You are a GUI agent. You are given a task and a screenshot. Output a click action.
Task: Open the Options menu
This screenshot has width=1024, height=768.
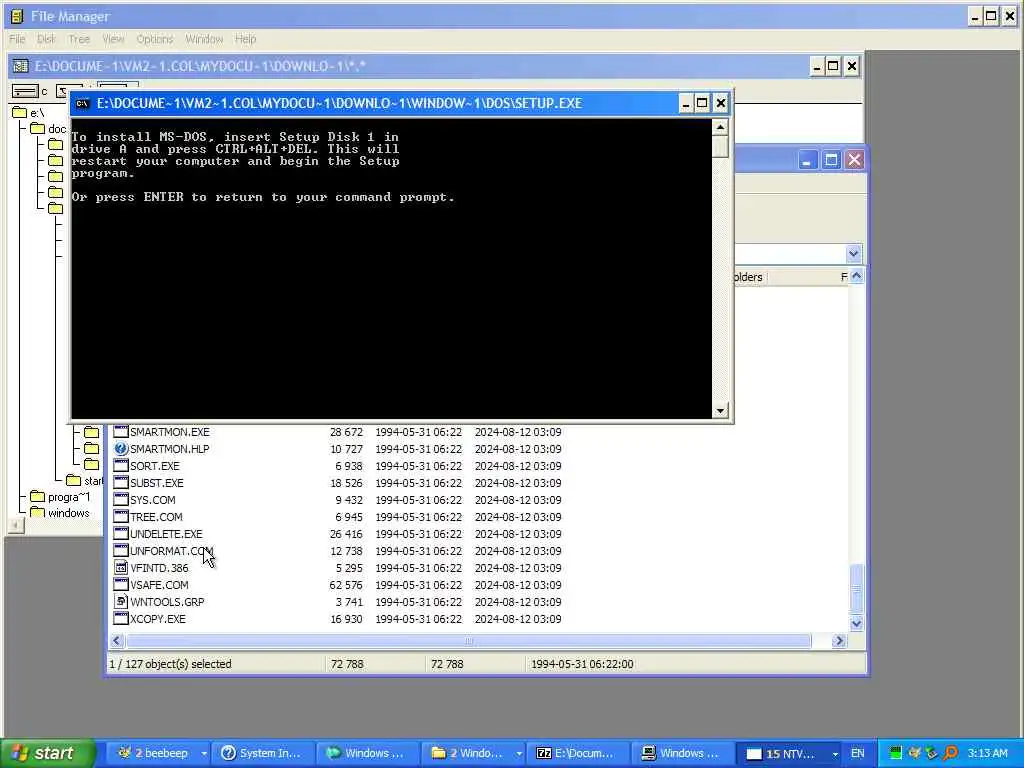click(155, 39)
